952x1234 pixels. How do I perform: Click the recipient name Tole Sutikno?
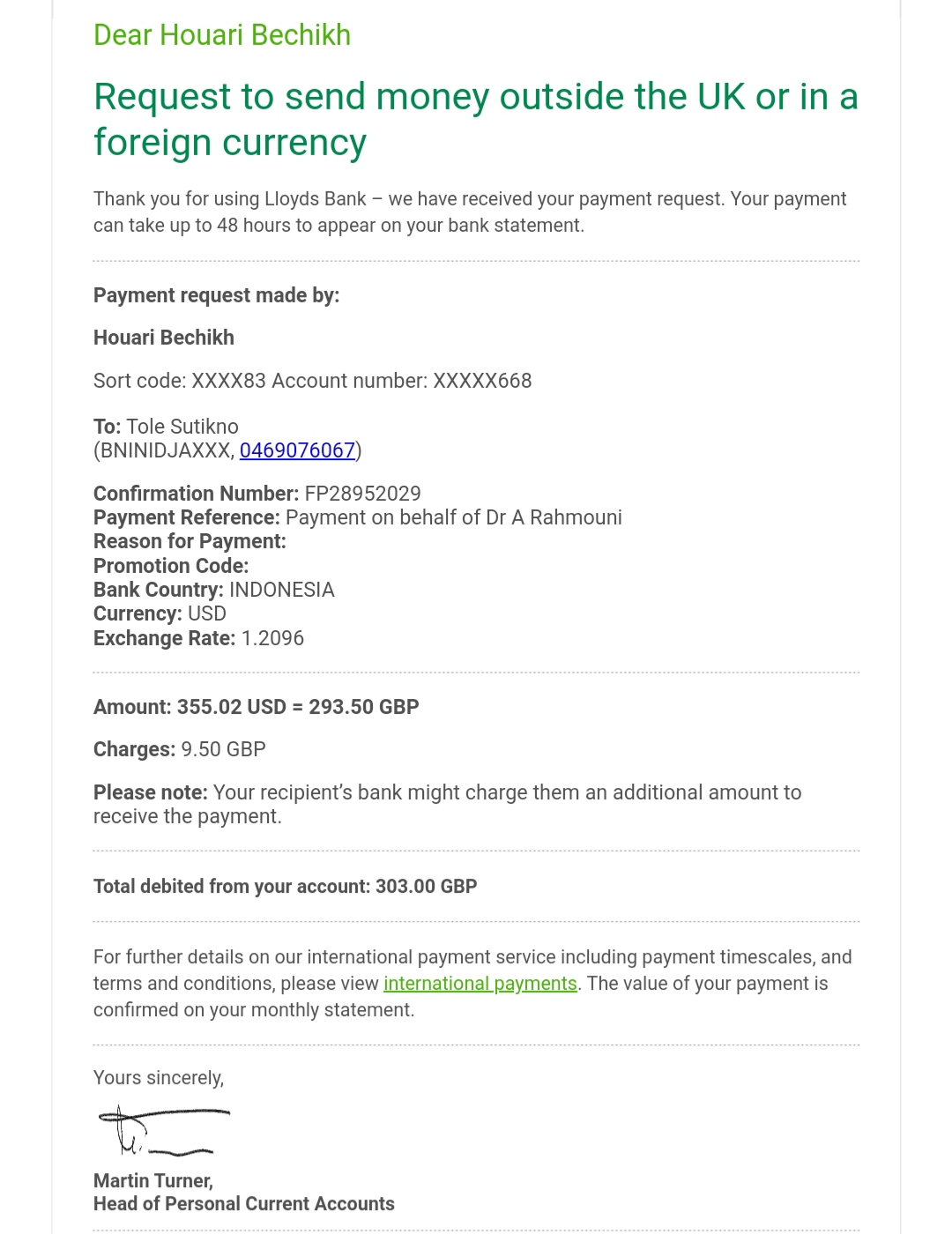(x=182, y=427)
